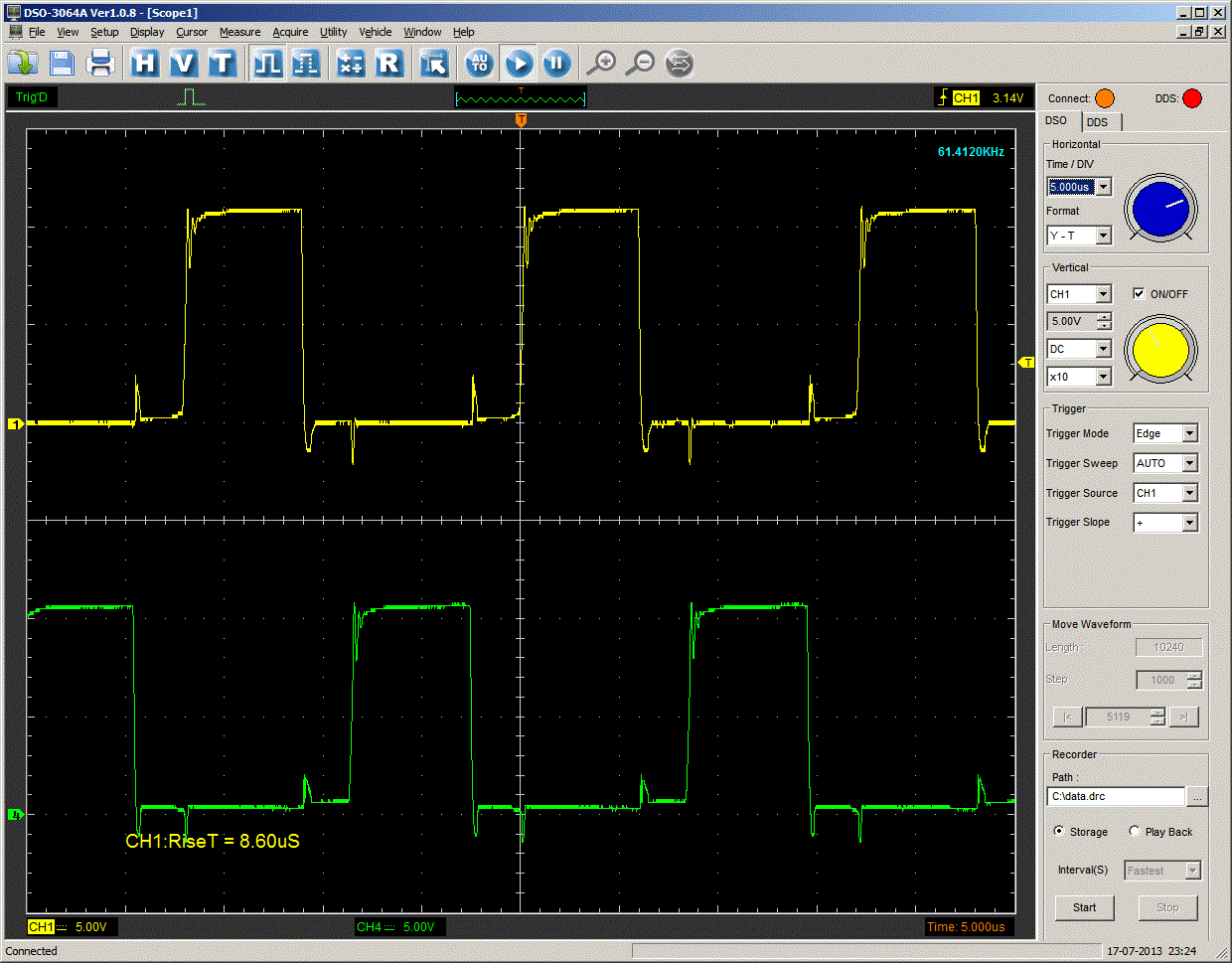Image resolution: width=1232 pixels, height=963 pixels.
Task: Click the save floppy disk icon
Action: (62, 64)
